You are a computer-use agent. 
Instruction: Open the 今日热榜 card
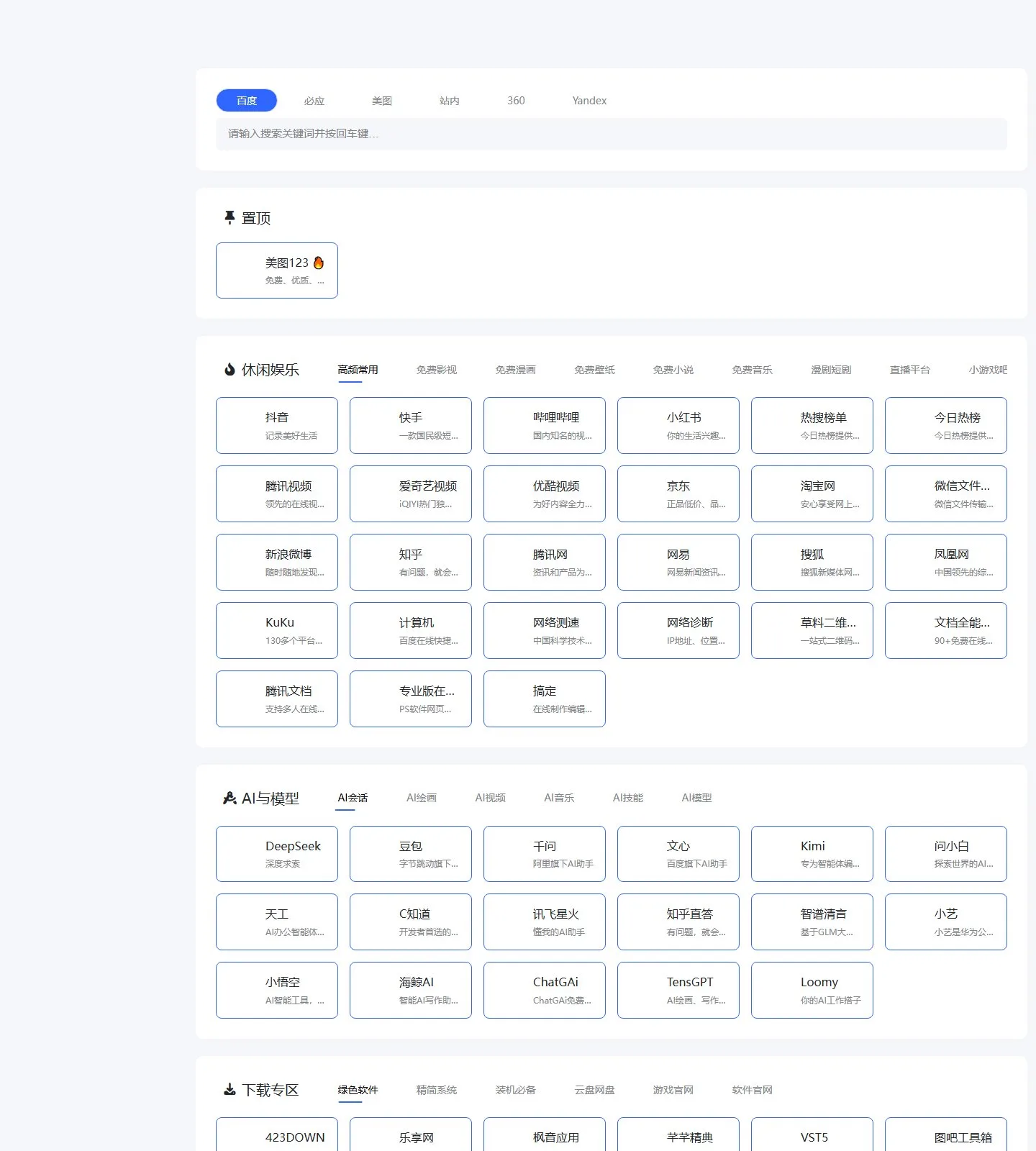click(x=946, y=425)
